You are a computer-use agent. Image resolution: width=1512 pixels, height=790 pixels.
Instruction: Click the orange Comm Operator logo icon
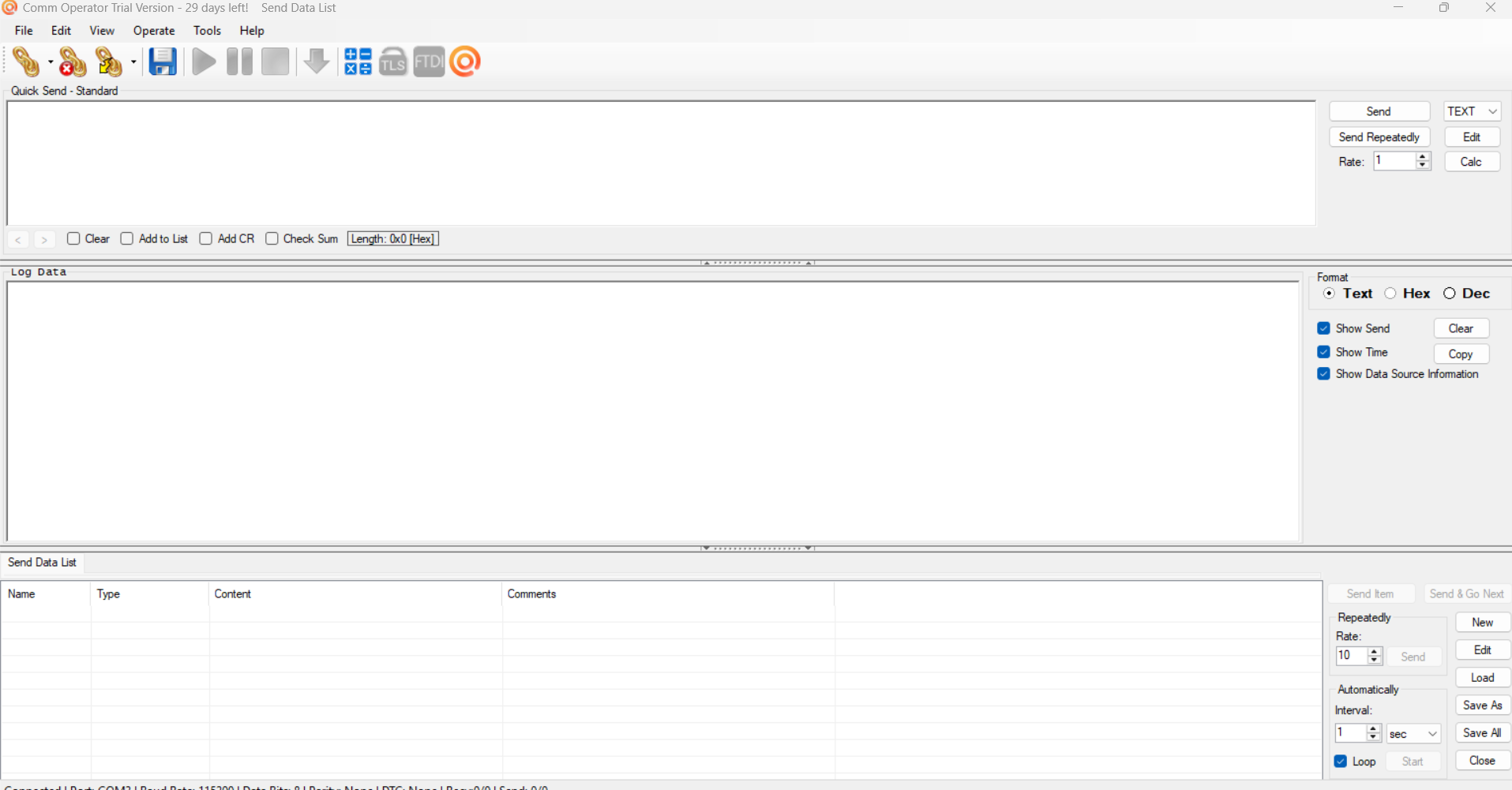tap(465, 62)
